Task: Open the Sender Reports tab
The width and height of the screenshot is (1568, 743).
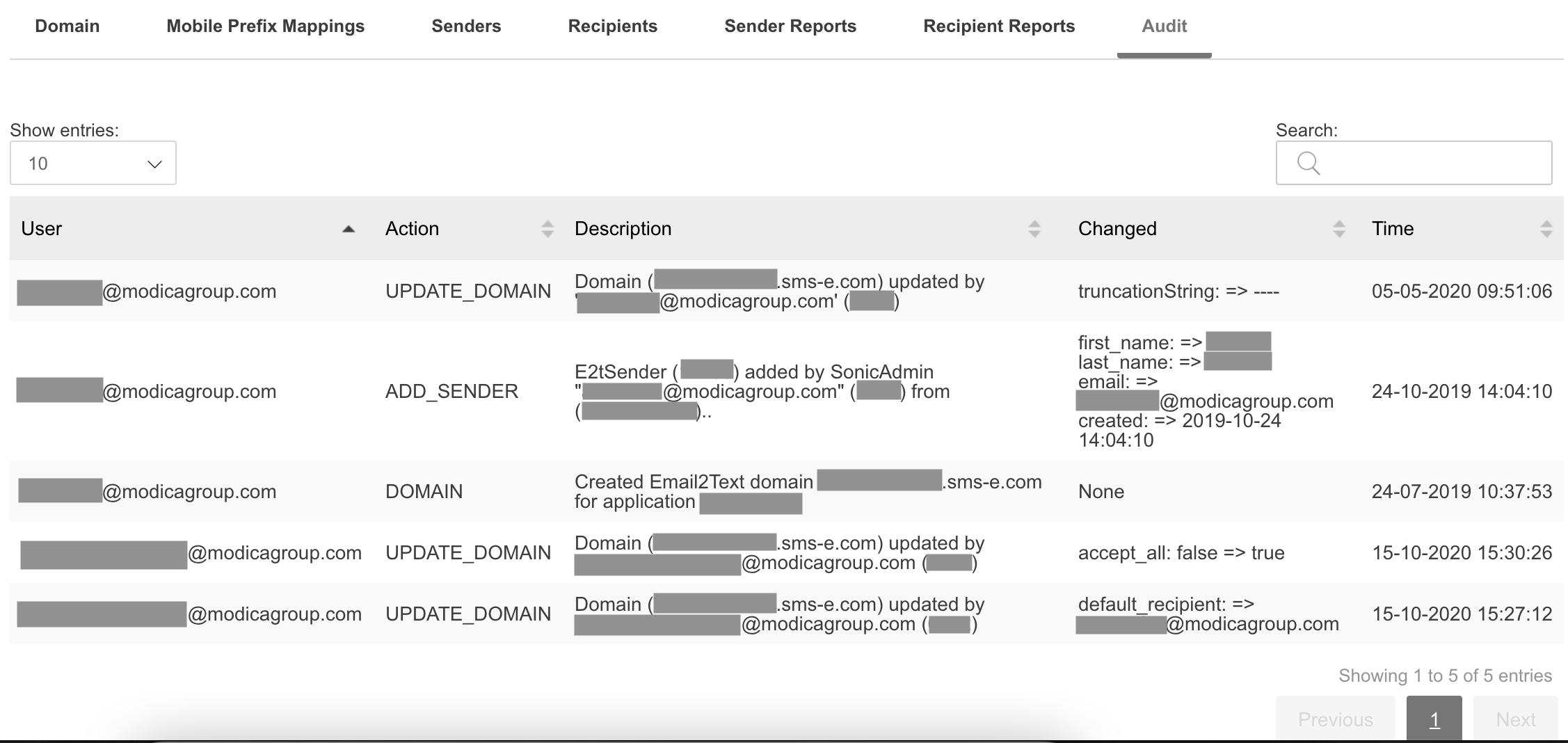Action: pos(790,26)
